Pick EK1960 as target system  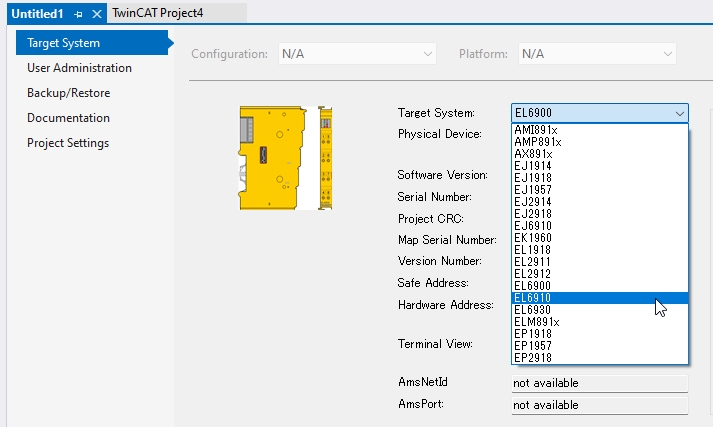coord(600,238)
